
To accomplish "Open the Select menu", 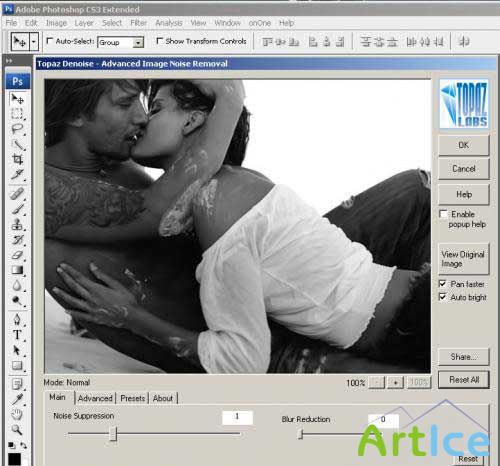I will coord(112,23).
